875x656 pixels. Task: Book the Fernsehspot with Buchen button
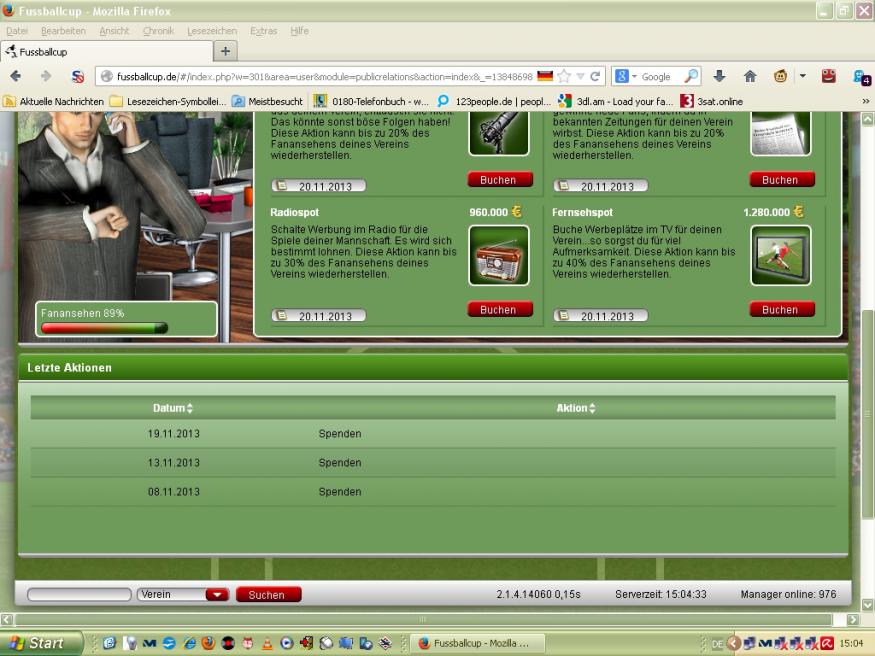tap(781, 310)
